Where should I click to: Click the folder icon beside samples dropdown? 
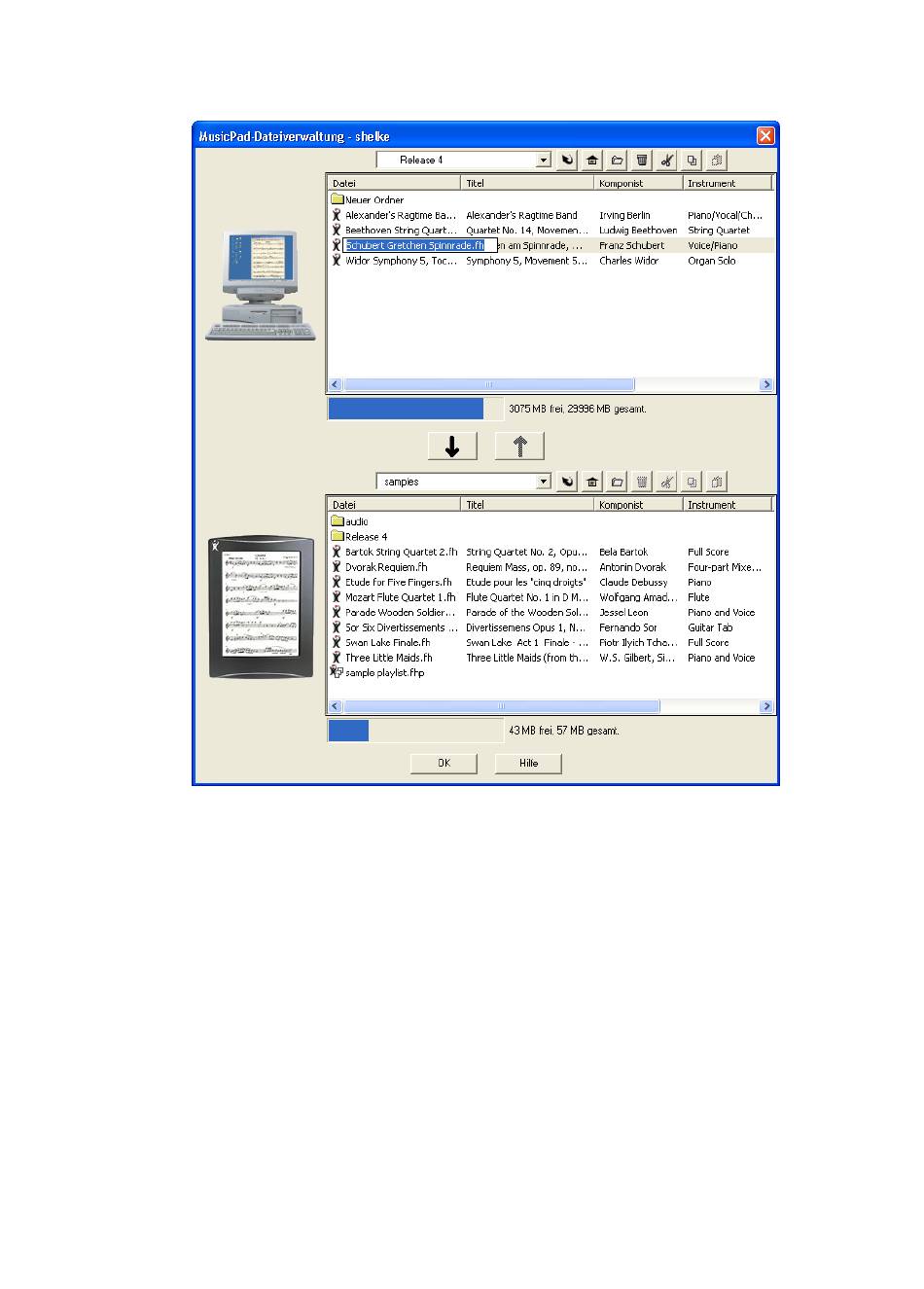click(x=617, y=482)
